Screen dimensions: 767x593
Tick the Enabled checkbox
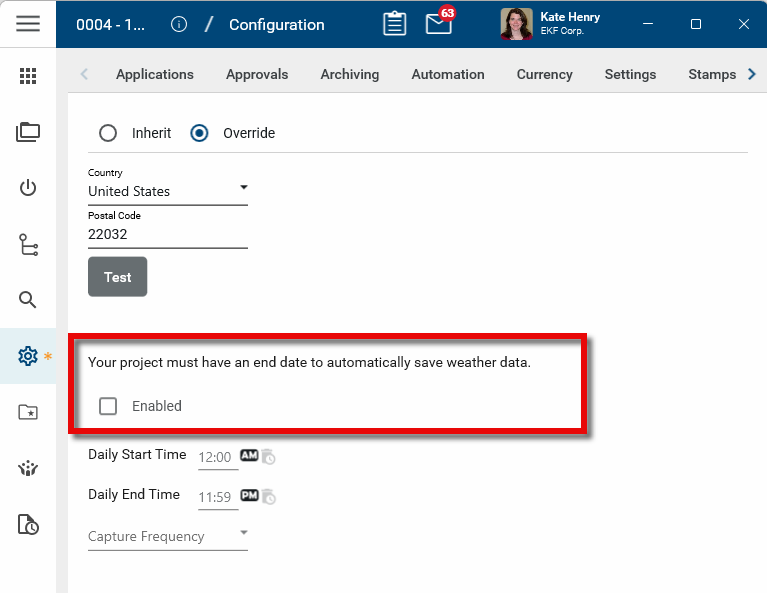(x=108, y=406)
